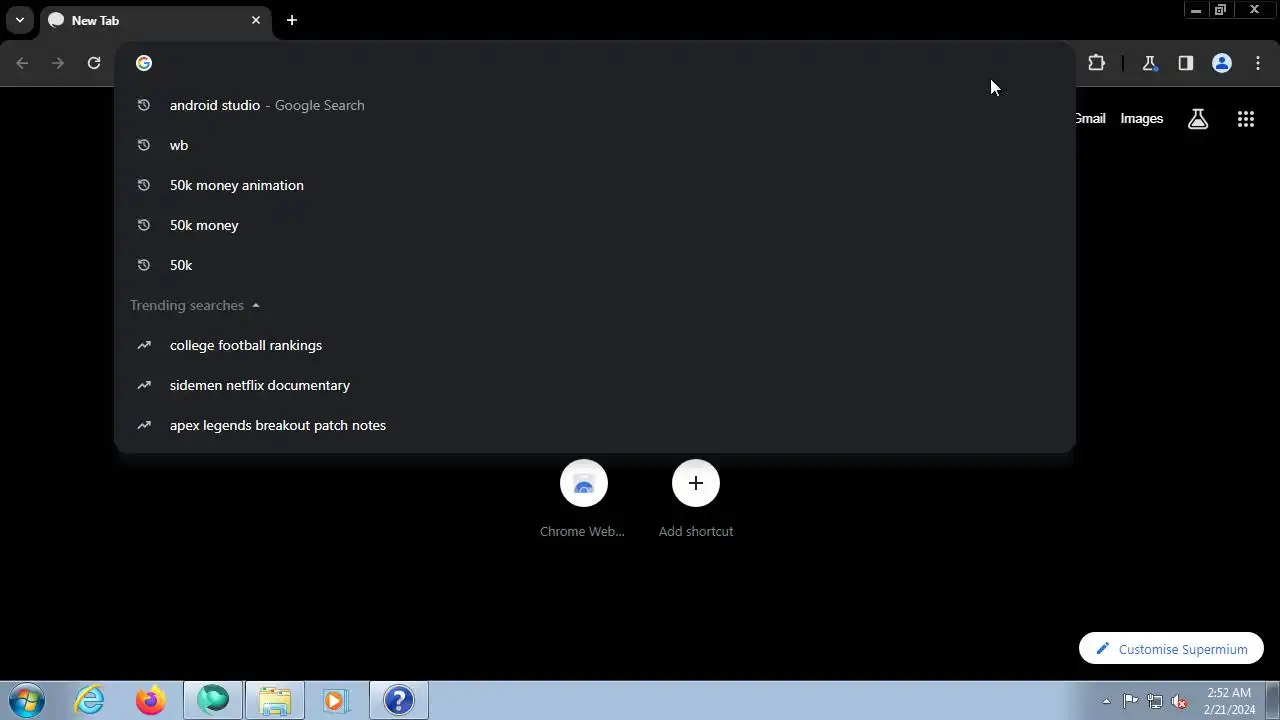This screenshot has width=1280, height=720.
Task: Open the network tray icon
Action: click(x=1155, y=701)
